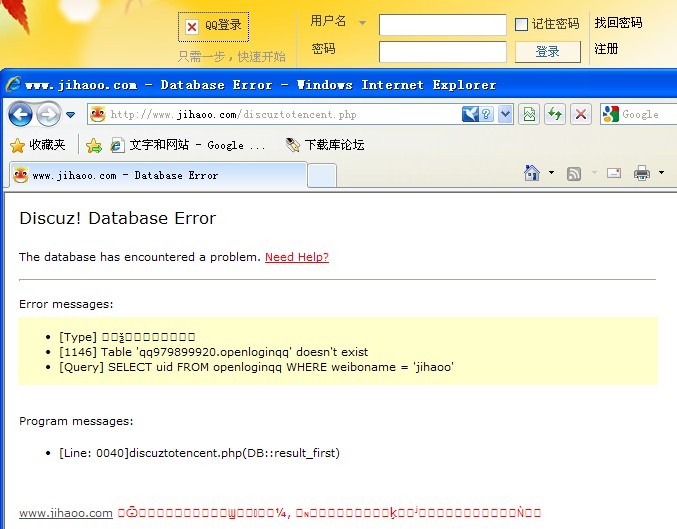677x529 pixels.
Task: Open the 下载库论坛 favorites link
Action: (x=325, y=145)
